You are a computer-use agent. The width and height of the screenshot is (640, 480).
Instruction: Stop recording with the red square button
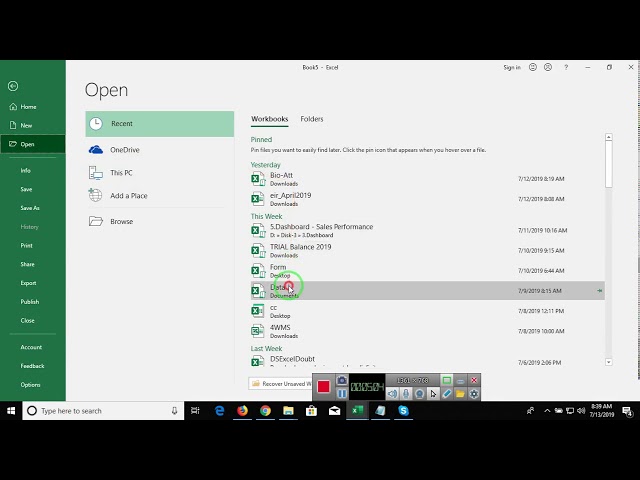323,387
